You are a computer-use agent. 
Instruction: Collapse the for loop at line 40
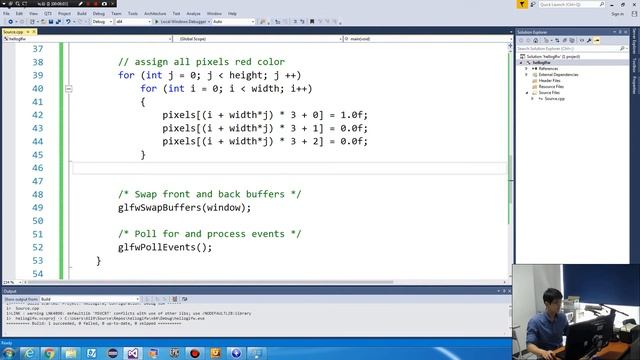(x=69, y=89)
